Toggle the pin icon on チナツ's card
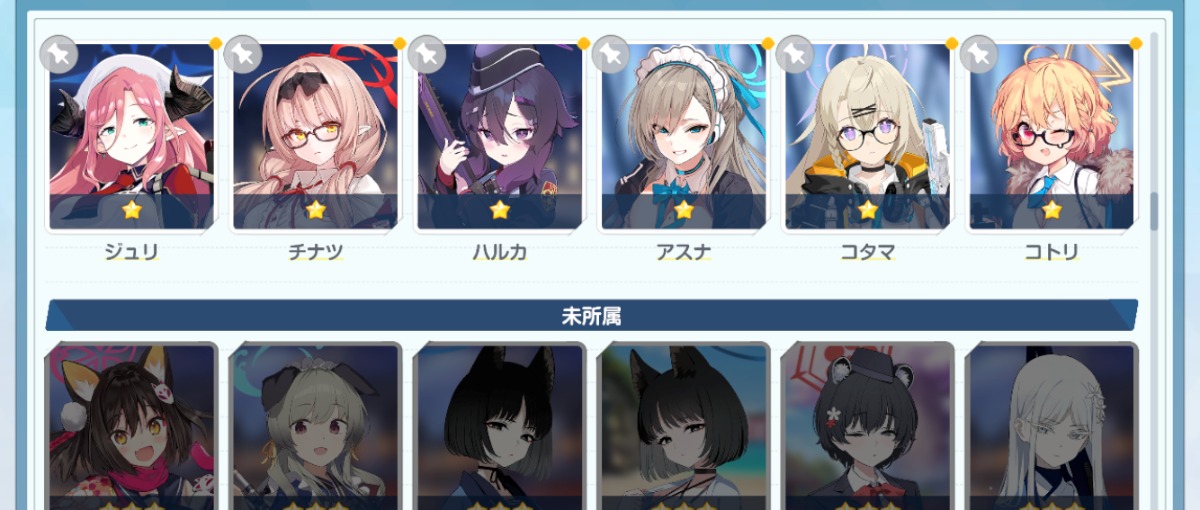 (x=243, y=54)
